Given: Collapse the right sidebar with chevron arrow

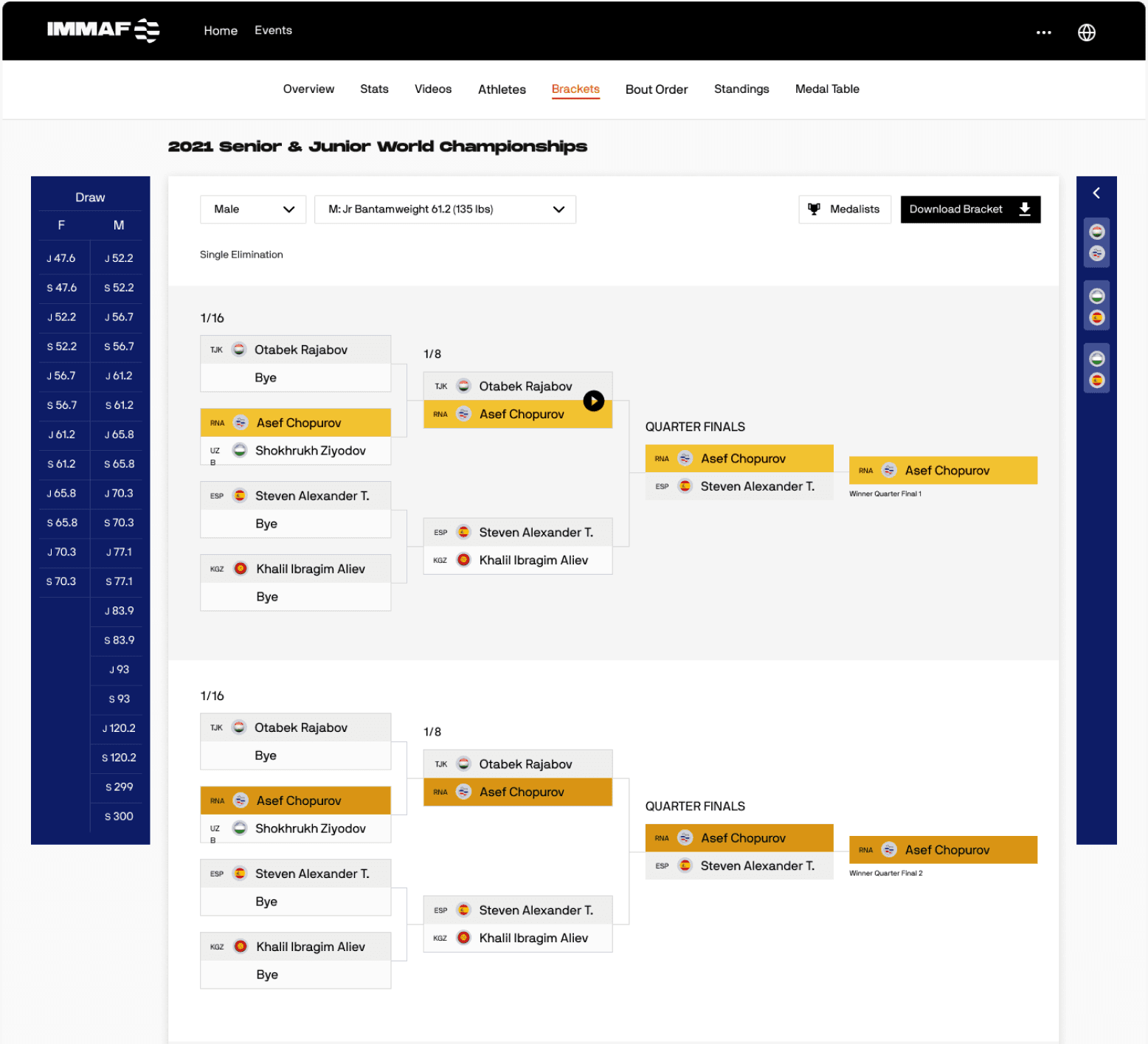Looking at the screenshot, I should click(x=1096, y=193).
